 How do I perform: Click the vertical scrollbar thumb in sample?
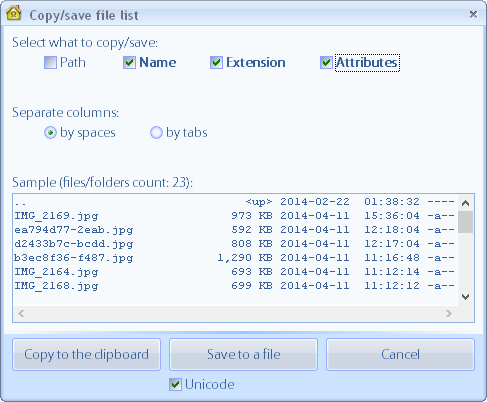pos(465,222)
